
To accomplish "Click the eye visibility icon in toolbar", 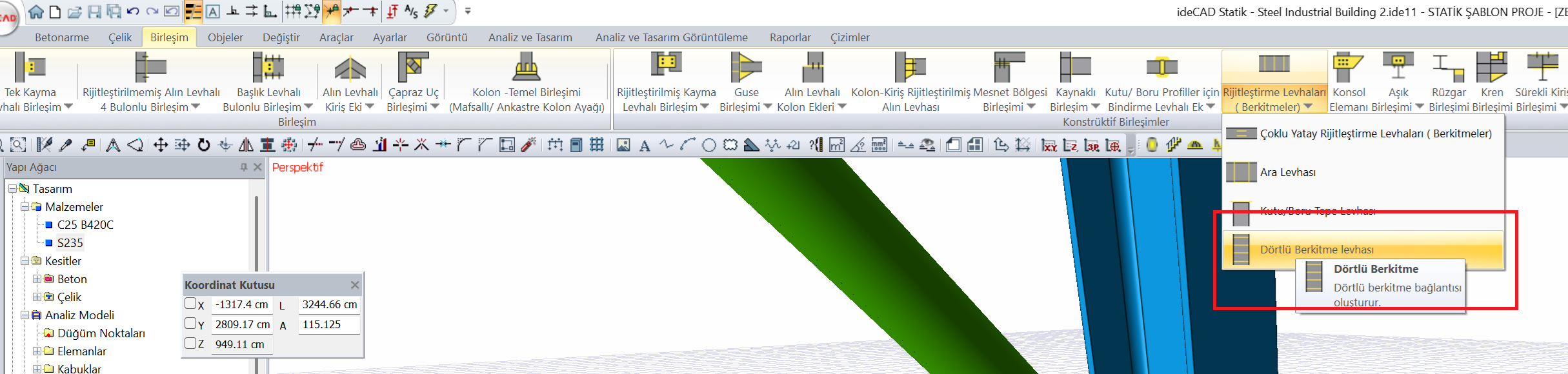I will (927, 145).
